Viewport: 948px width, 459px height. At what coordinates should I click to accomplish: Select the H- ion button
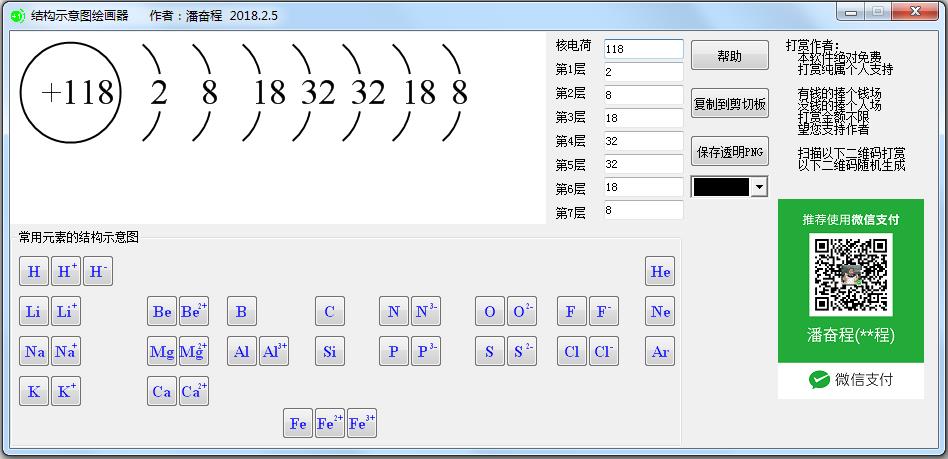click(x=98, y=272)
